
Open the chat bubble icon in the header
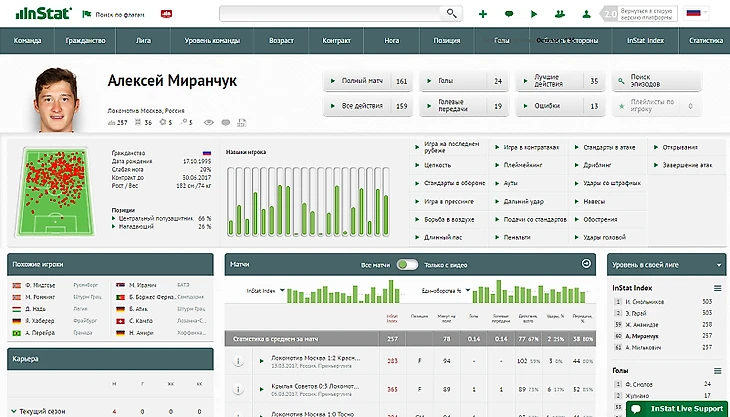pyautogui.click(x=509, y=14)
